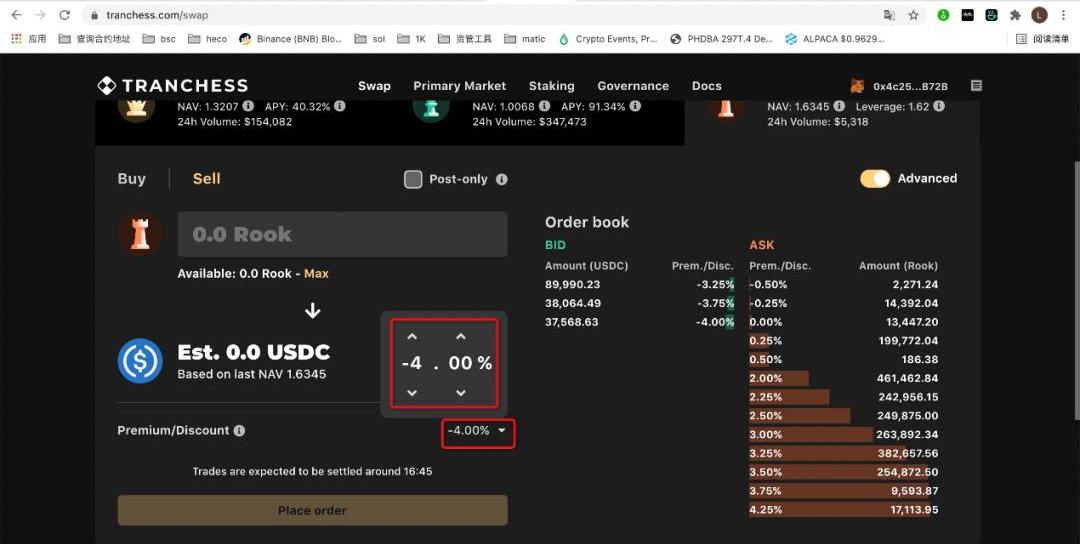Increase the integer percent with up chevron
Image resolution: width=1080 pixels, height=544 pixels.
412,337
